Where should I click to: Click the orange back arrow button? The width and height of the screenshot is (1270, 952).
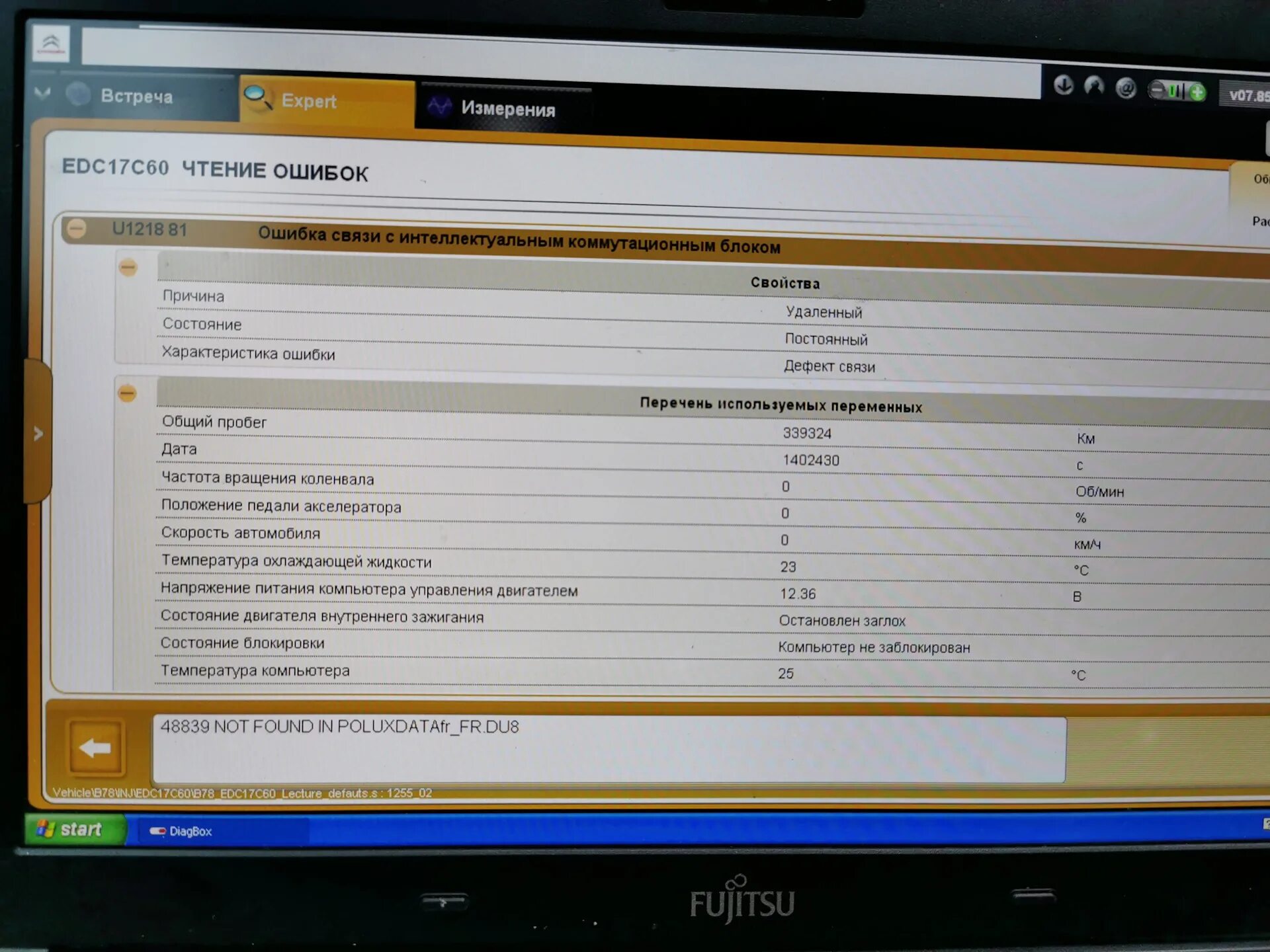point(96,748)
